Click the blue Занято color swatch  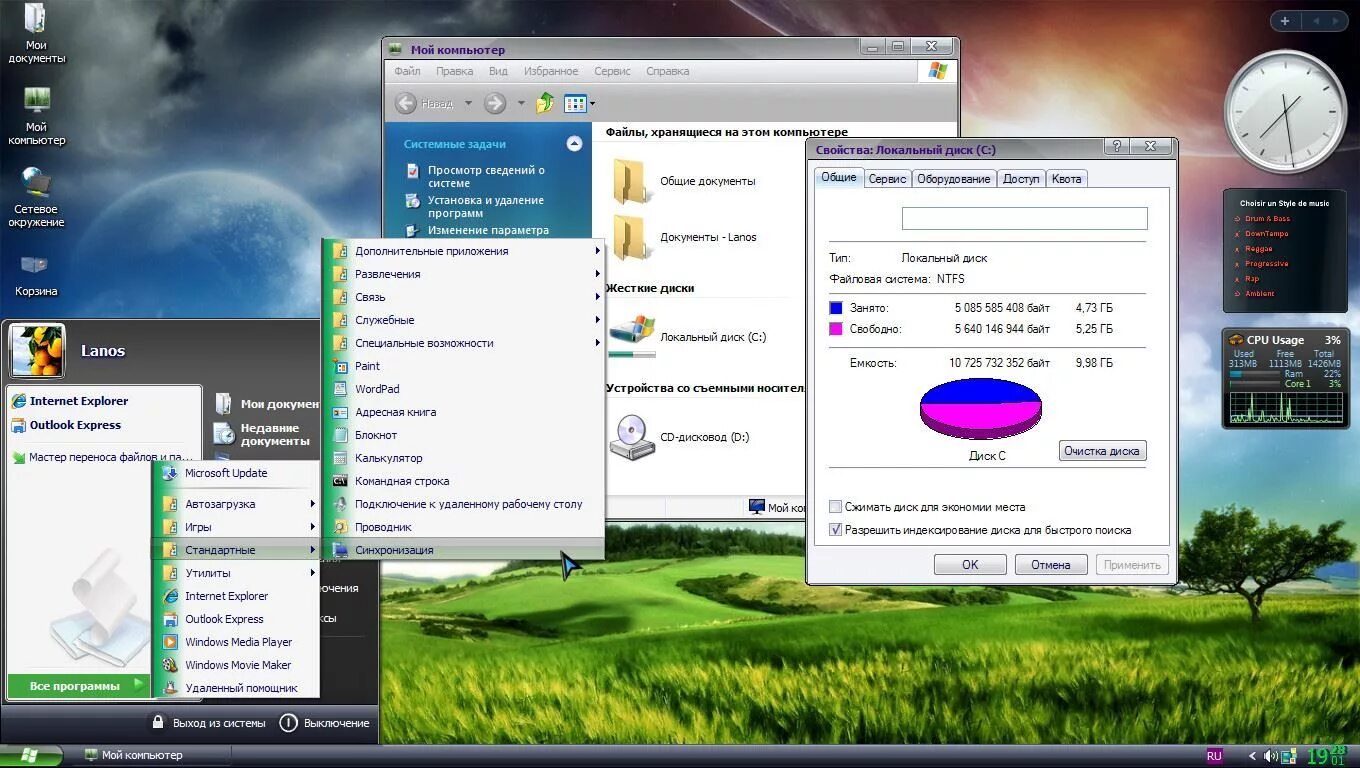[x=836, y=308]
